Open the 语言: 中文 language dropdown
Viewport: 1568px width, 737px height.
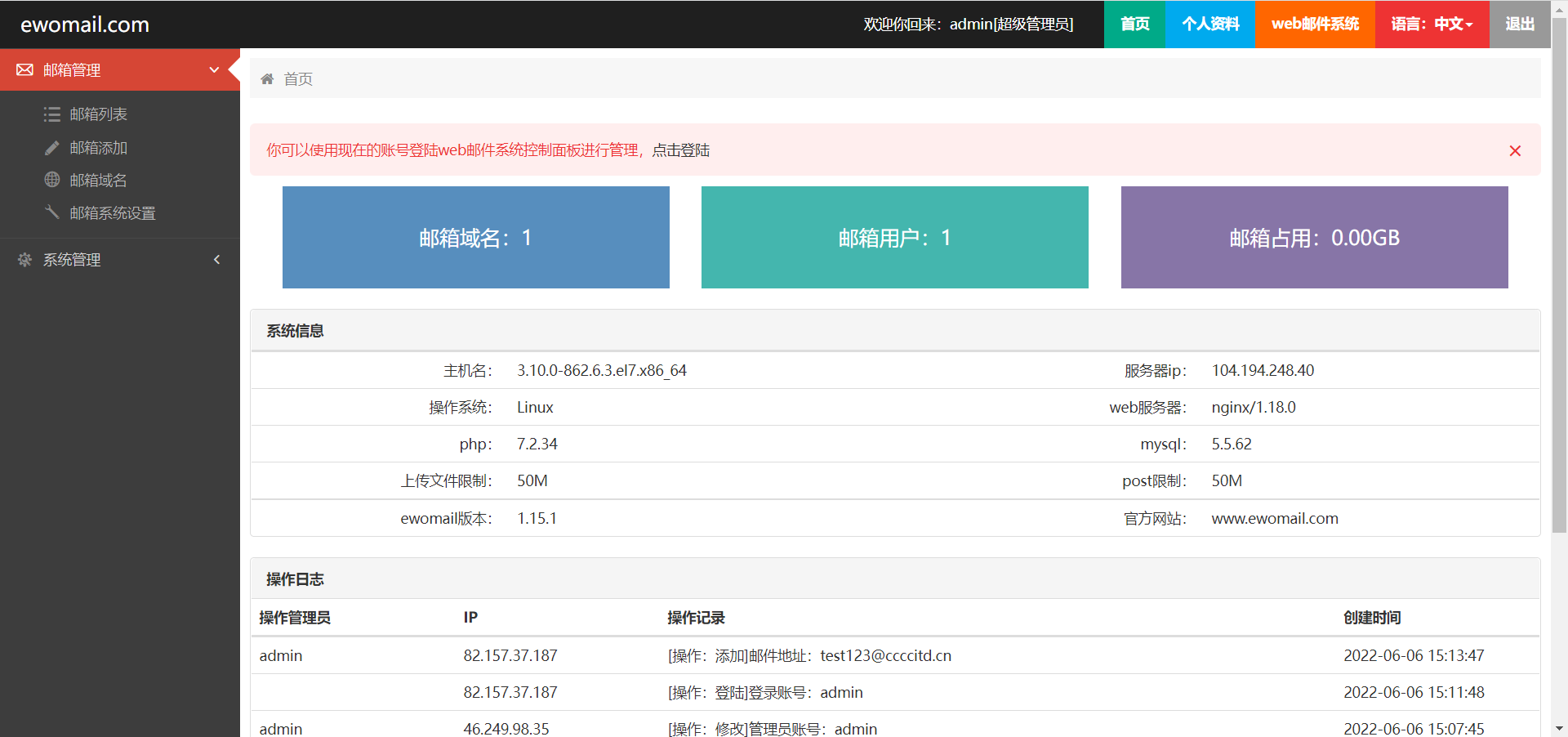[x=1432, y=25]
